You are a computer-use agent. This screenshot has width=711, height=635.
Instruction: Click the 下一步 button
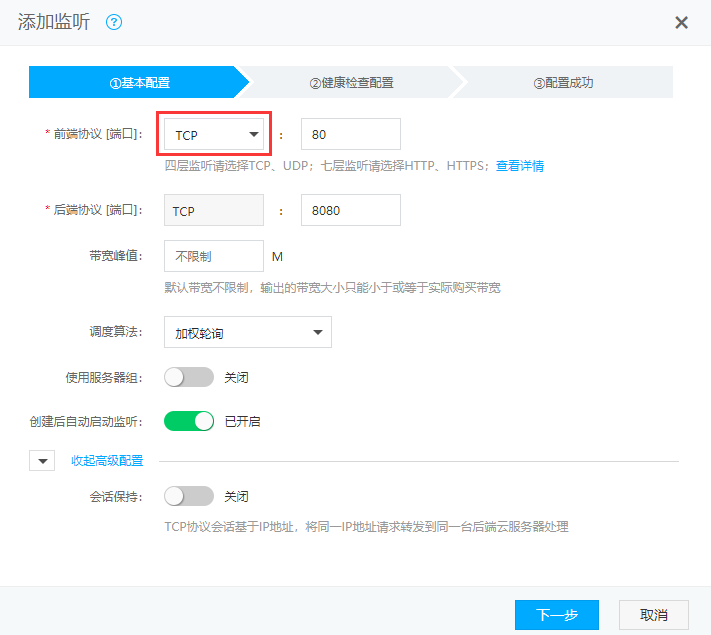[556, 615]
